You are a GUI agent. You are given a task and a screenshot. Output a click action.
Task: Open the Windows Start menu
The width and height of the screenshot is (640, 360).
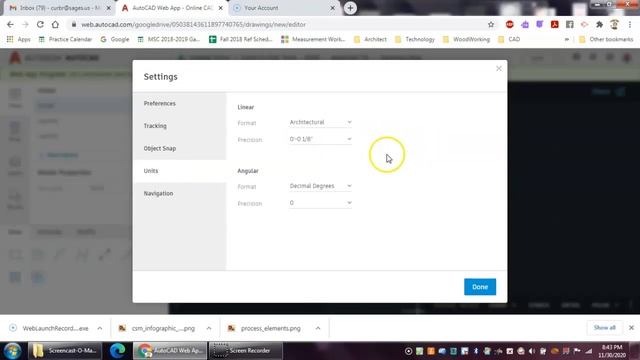tap(12, 351)
